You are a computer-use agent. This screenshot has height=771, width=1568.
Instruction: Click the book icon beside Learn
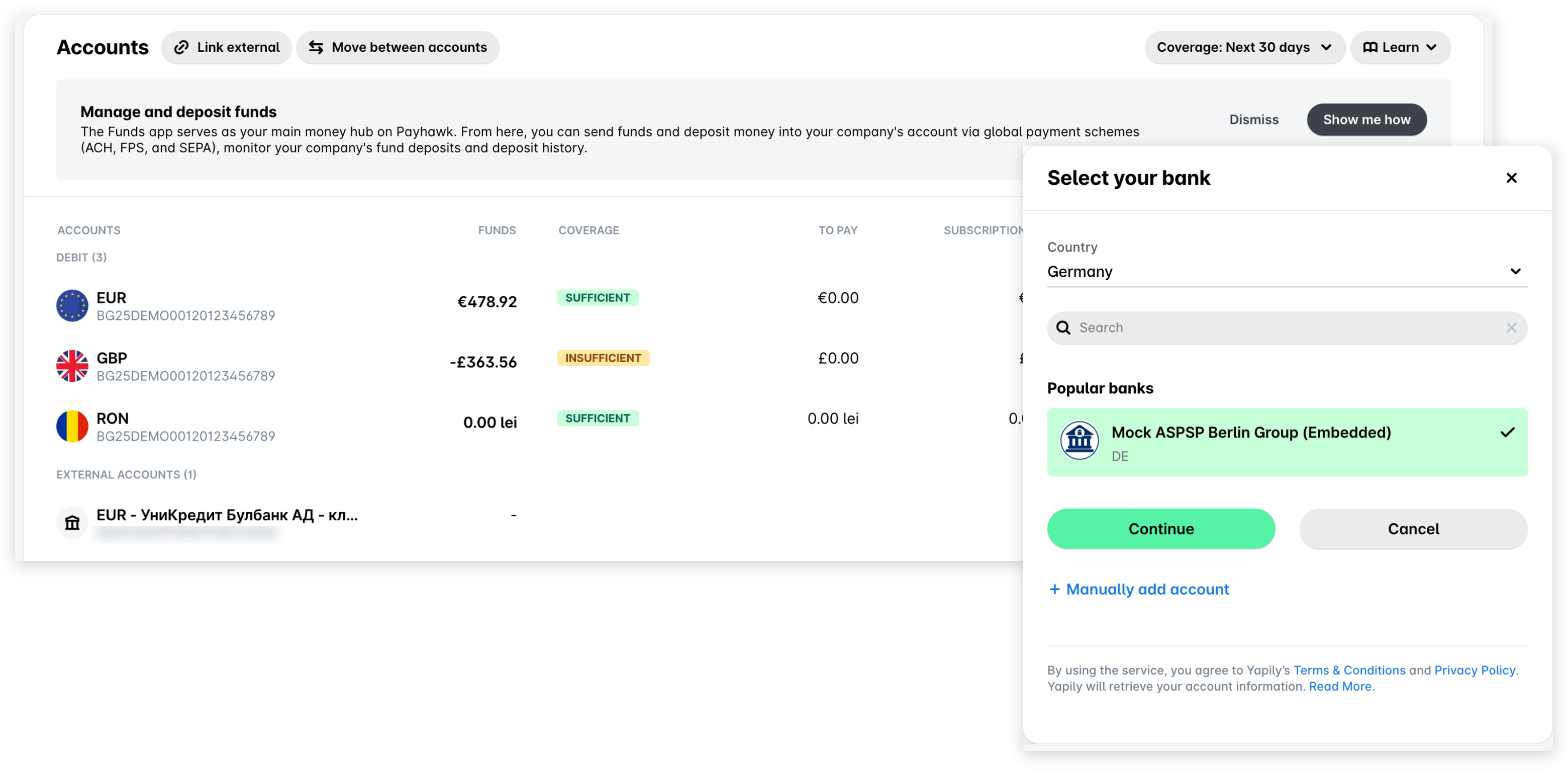tap(1369, 47)
